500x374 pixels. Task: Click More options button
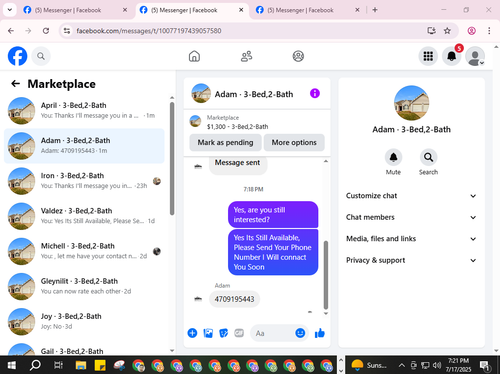tap(294, 142)
